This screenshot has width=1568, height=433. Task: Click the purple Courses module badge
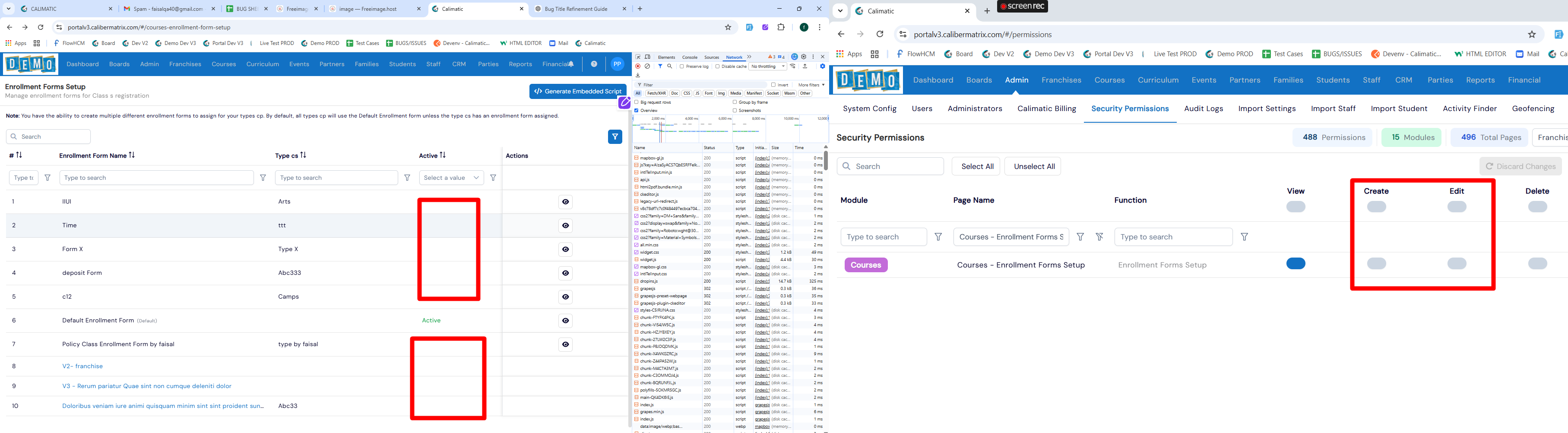[x=865, y=265]
